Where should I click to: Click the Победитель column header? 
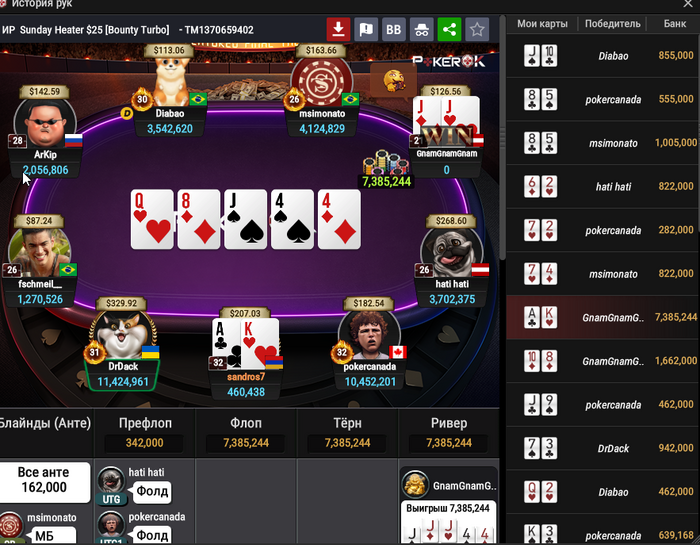[x=612, y=24]
